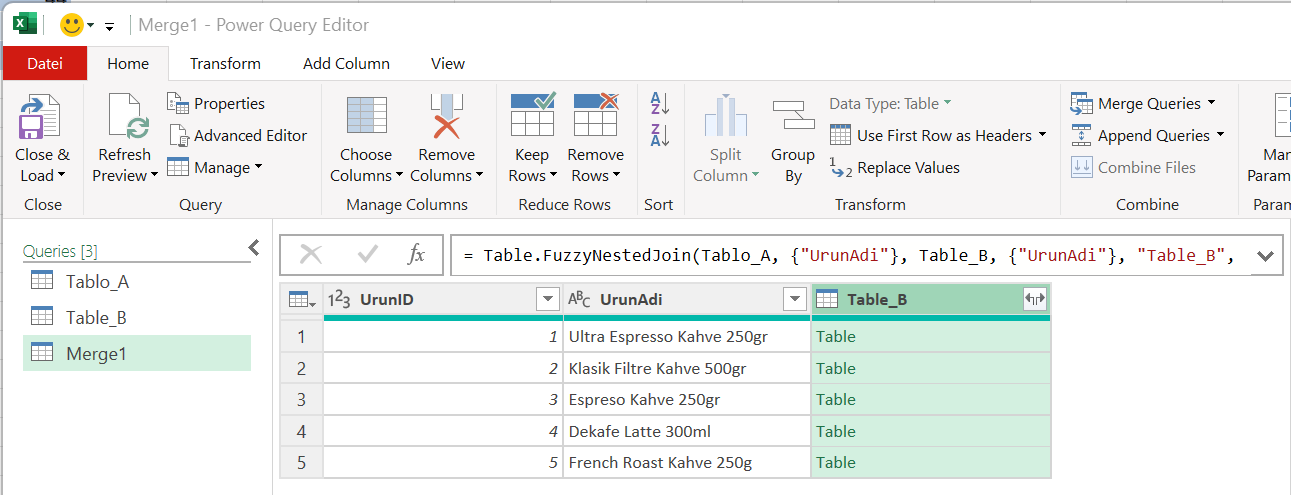Screen dimensions: 1291x495
Task: Select the Tablo_A query
Action: (97, 281)
